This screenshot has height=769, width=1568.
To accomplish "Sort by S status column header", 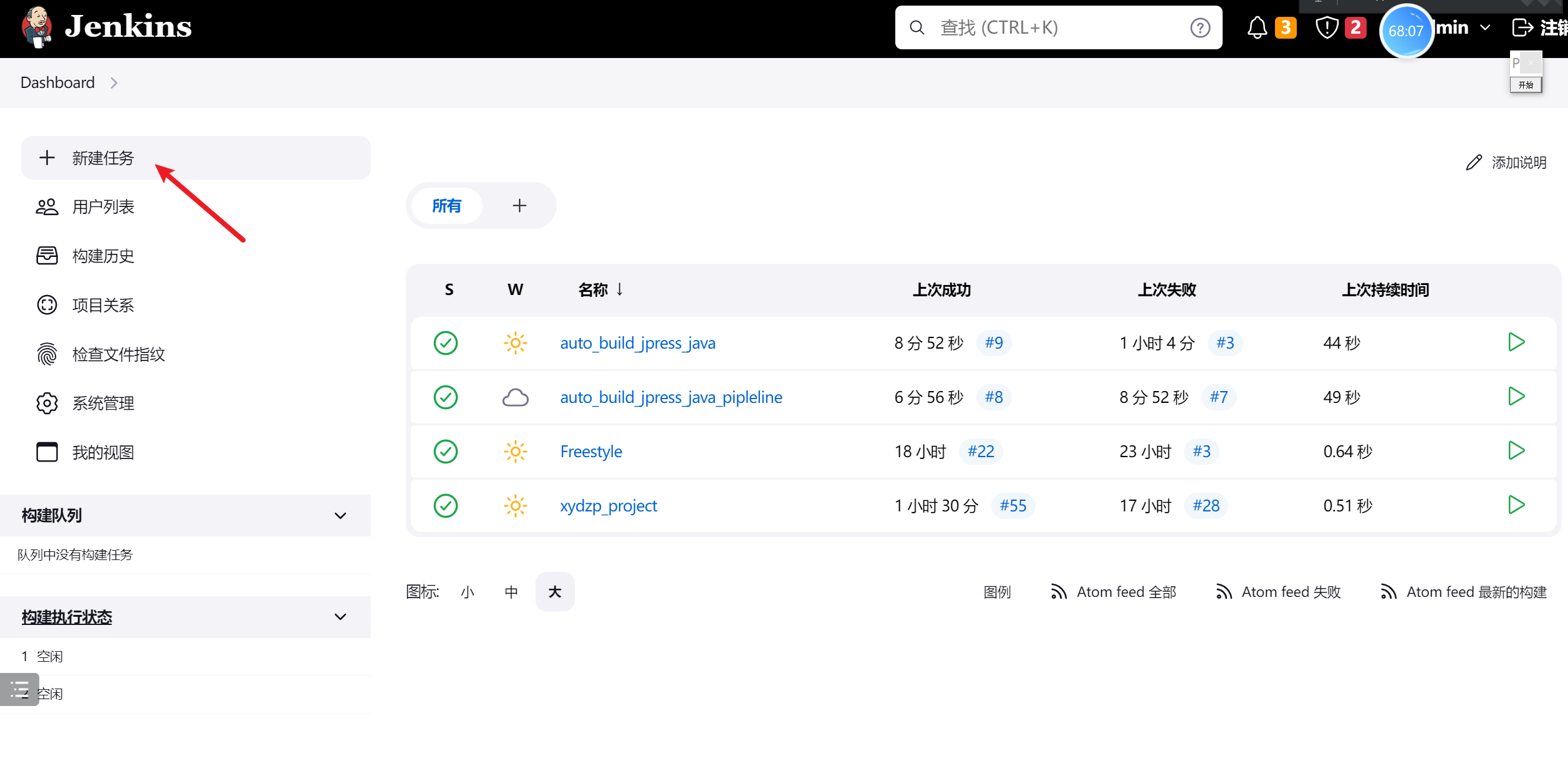I will point(449,290).
